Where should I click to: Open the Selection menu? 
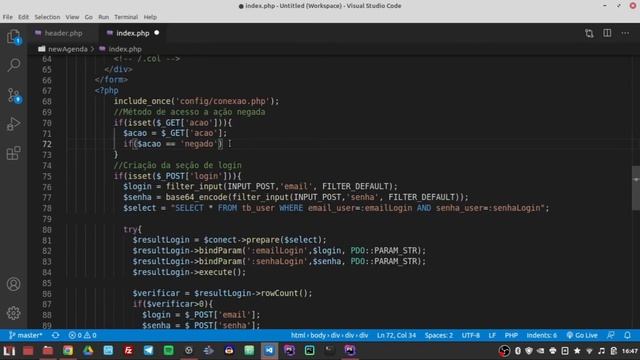click(x=47, y=17)
